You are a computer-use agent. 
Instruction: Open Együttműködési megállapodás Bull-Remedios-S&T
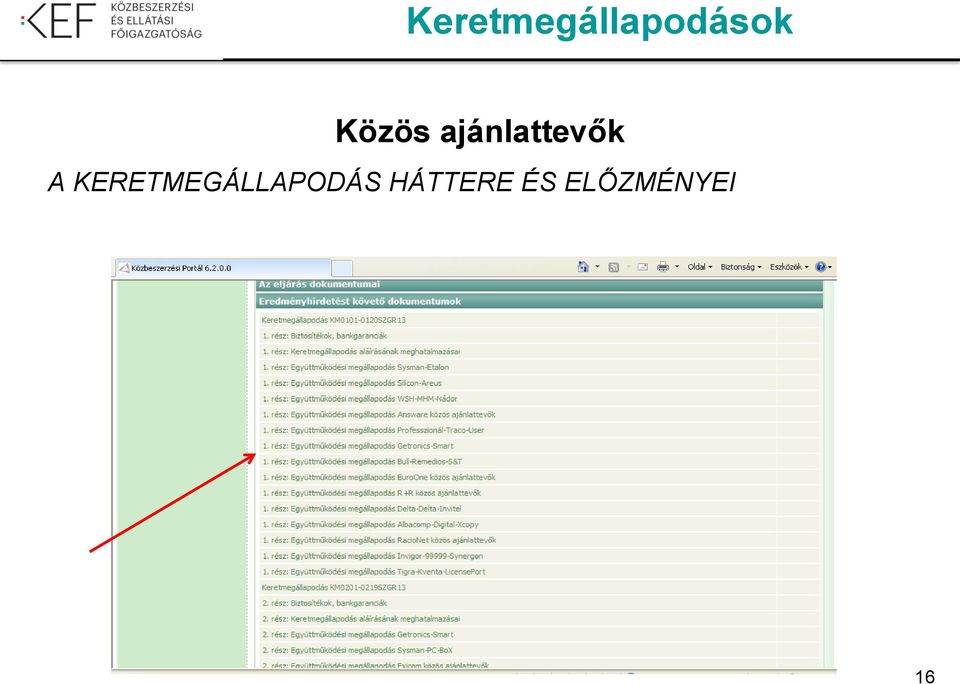tap(362, 462)
